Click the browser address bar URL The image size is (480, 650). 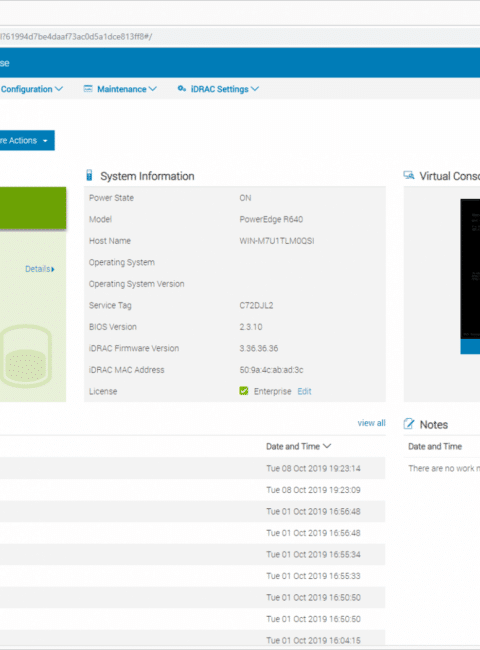tap(76, 36)
